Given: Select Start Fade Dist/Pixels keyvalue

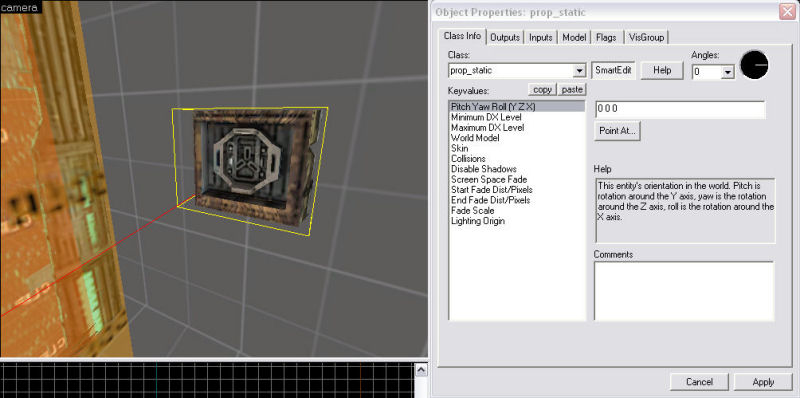Looking at the screenshot, I should click(516, 190).
